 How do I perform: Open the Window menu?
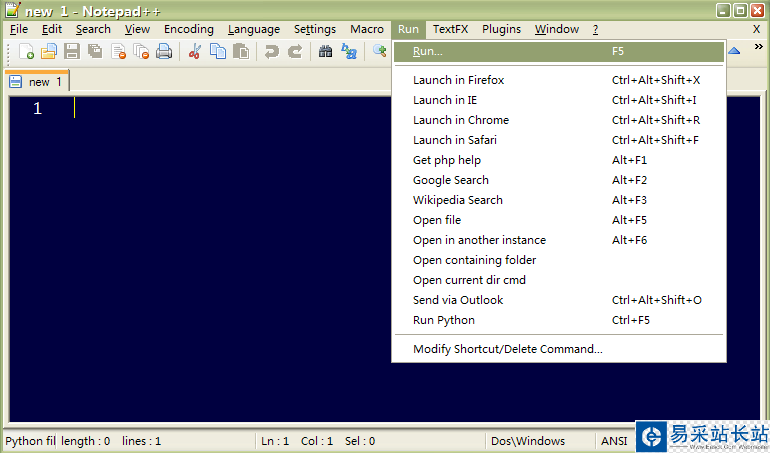[x=557, y=29]
